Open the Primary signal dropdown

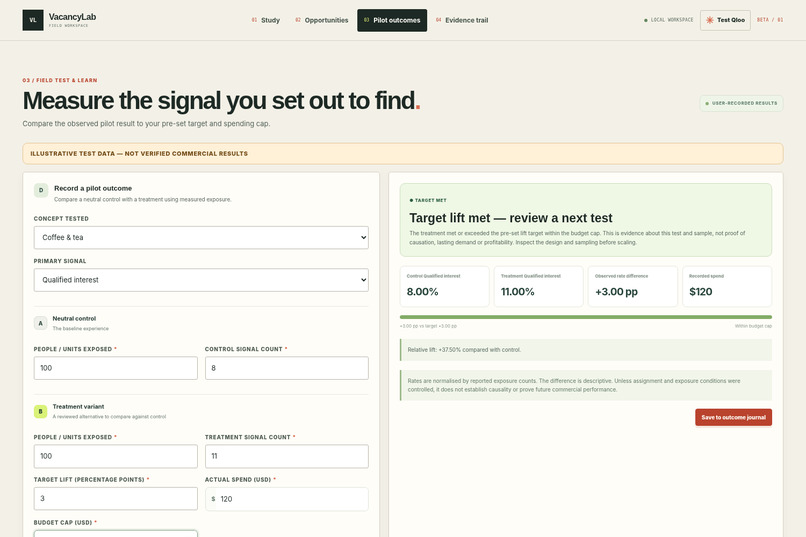[x=201, y=280]
